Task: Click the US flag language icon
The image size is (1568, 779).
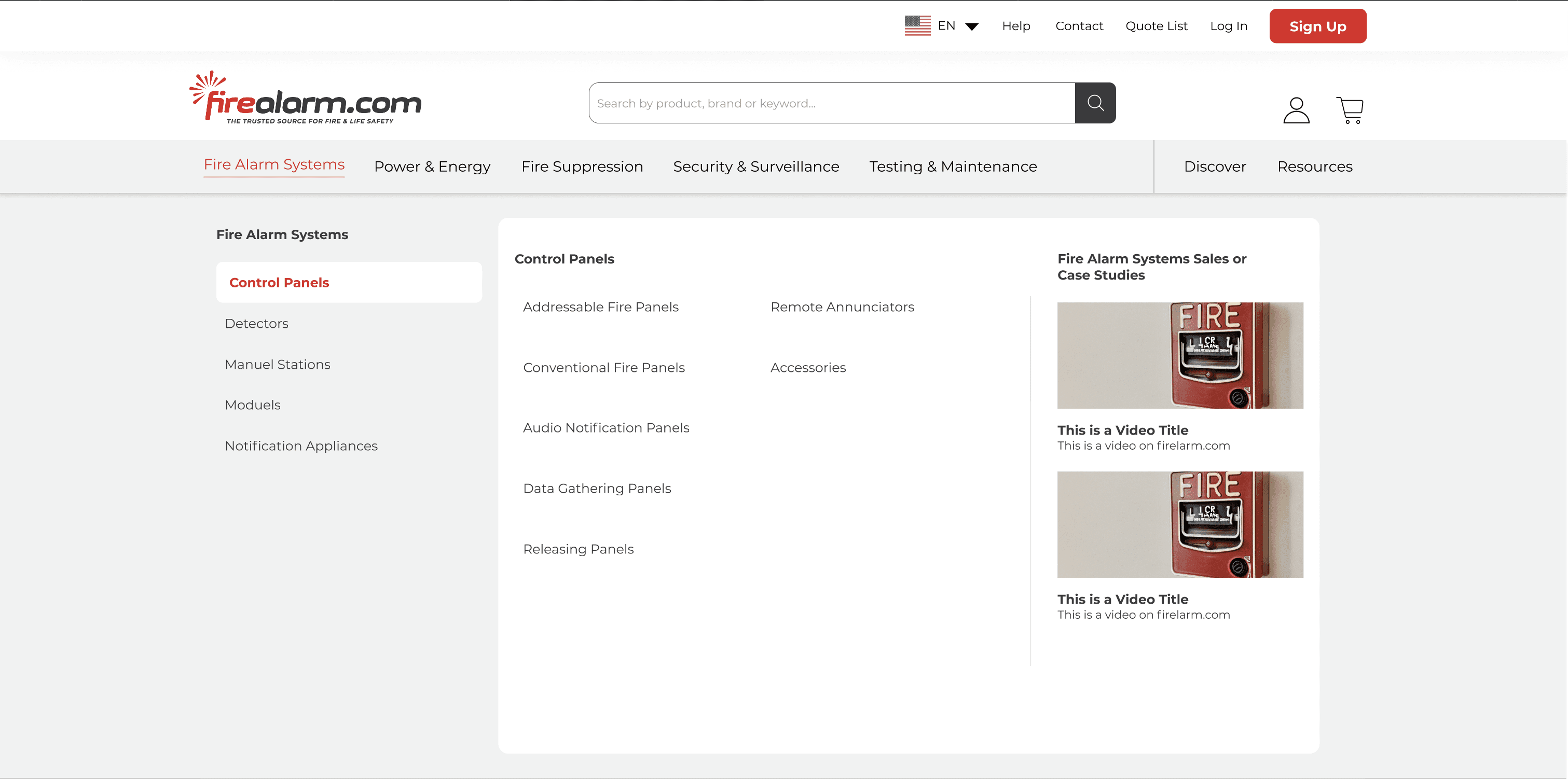Action: [917, 25]
